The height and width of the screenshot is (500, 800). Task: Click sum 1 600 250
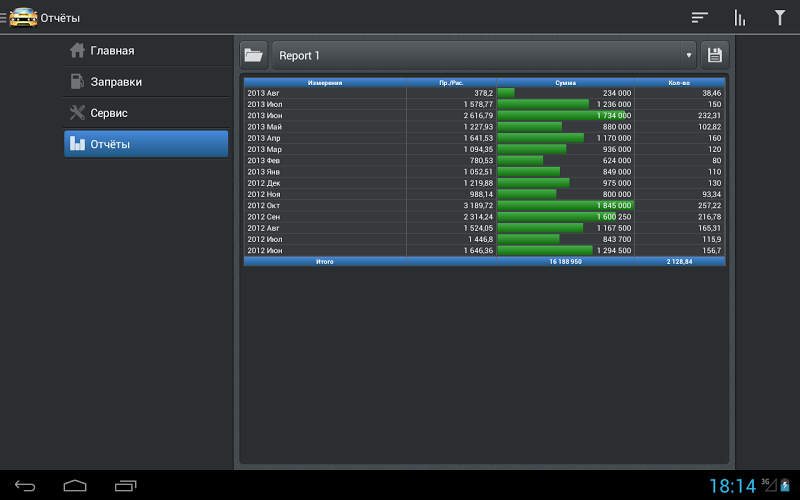pyautogui.click(x=614, y=217)
